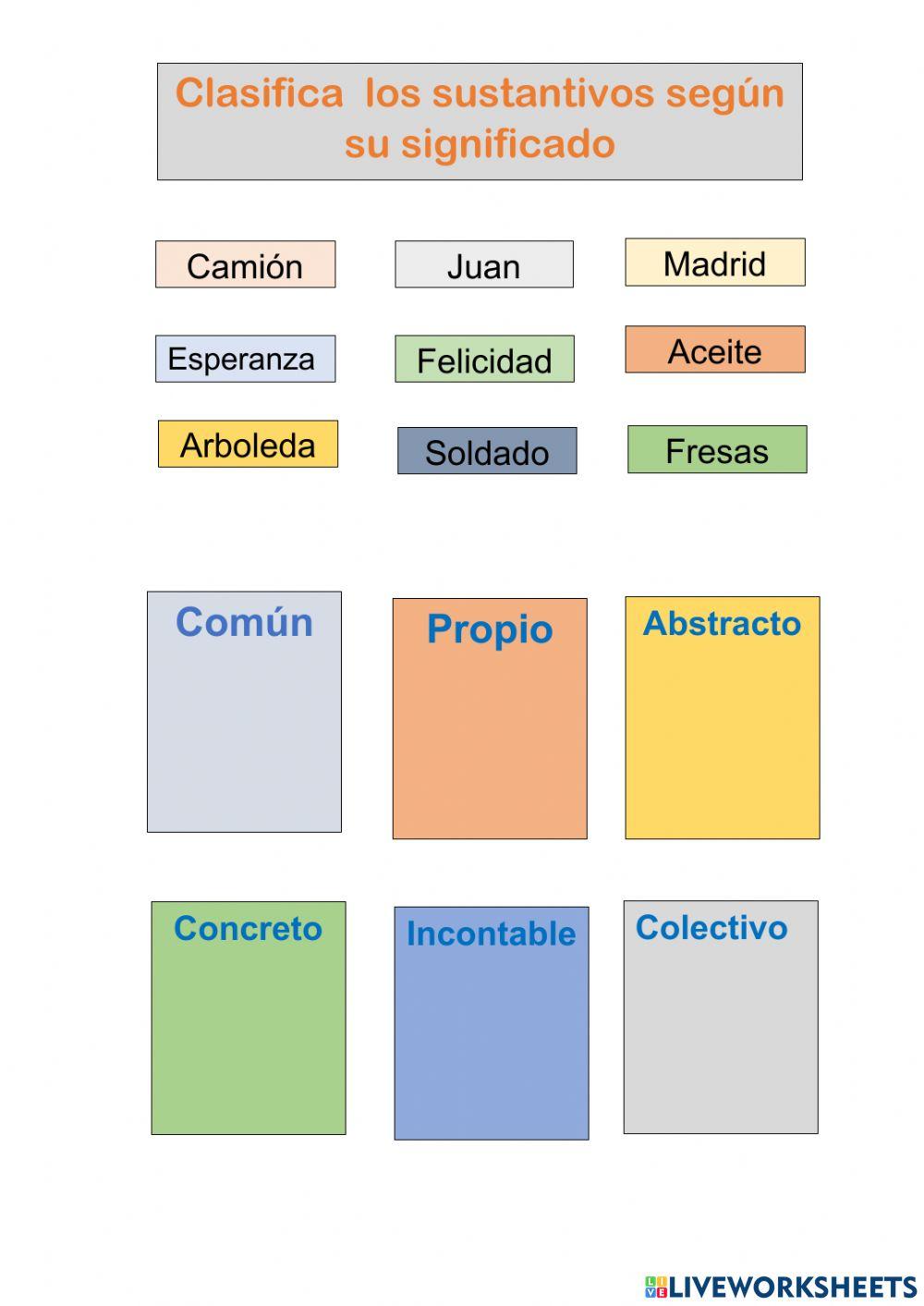
Task: Pick the yellow Arboleda card
Action: coord(248,445)
